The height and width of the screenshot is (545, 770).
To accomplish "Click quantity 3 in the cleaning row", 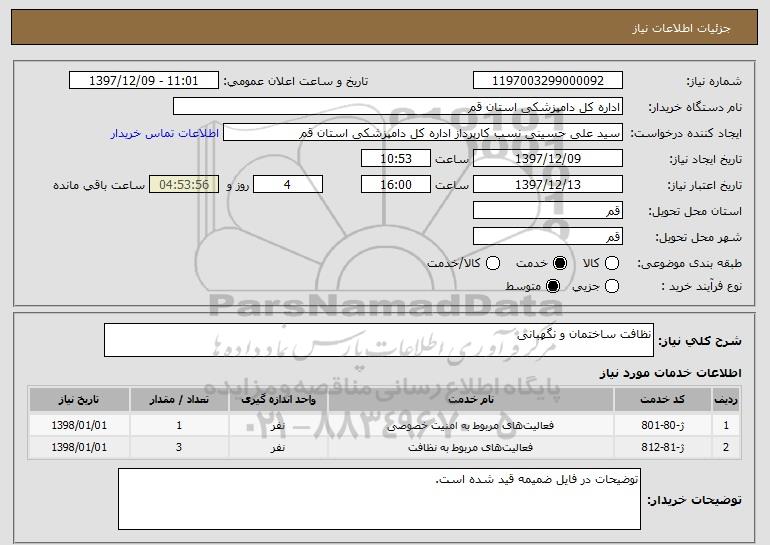I will tap(179, 447).
